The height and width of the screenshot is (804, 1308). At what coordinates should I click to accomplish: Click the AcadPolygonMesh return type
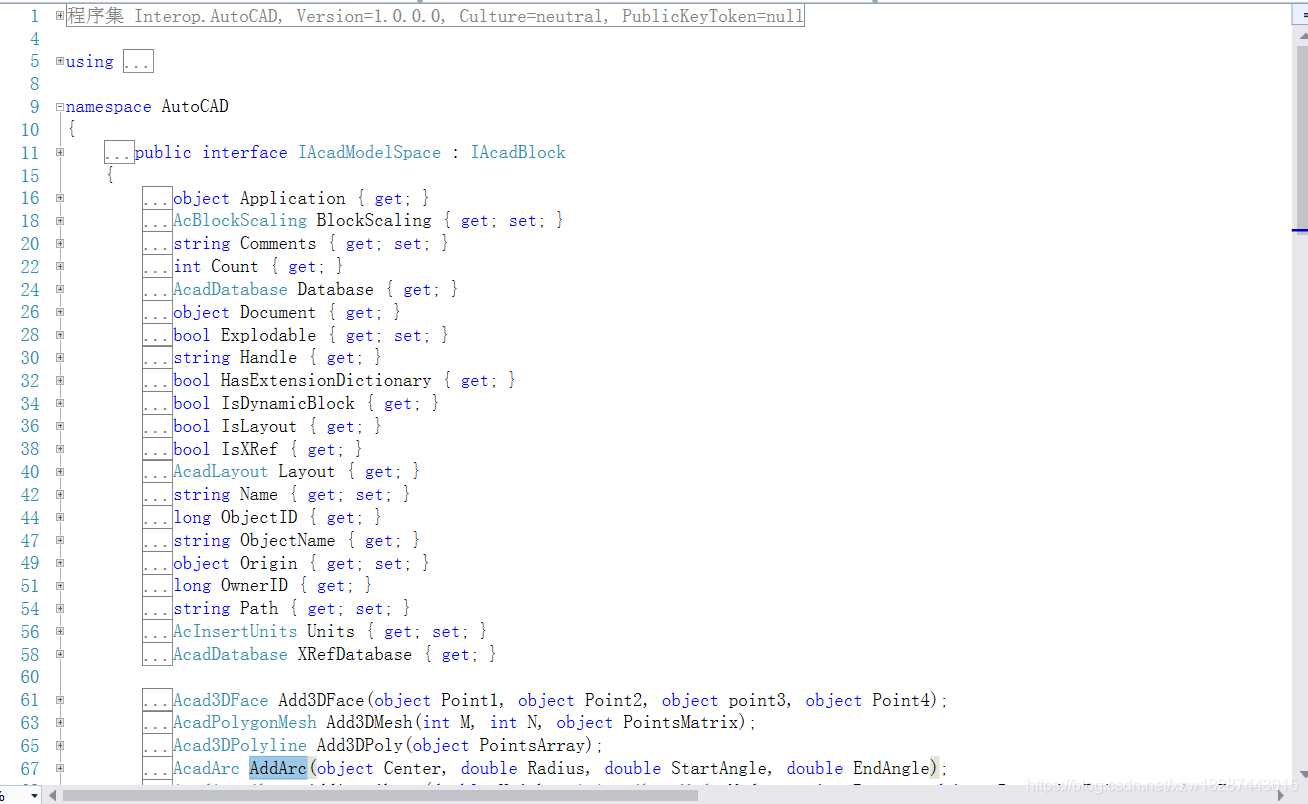tap(245, 722)
